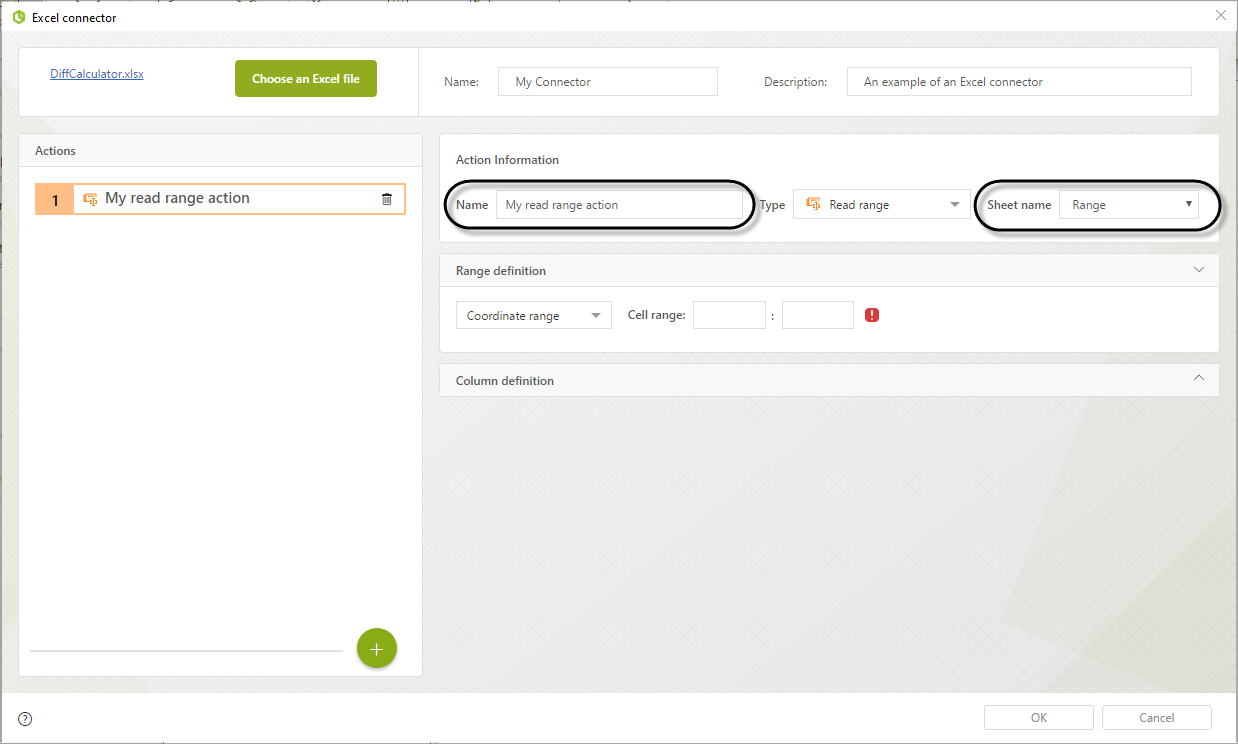Click Choose an Excel file button

coord(305,79)
